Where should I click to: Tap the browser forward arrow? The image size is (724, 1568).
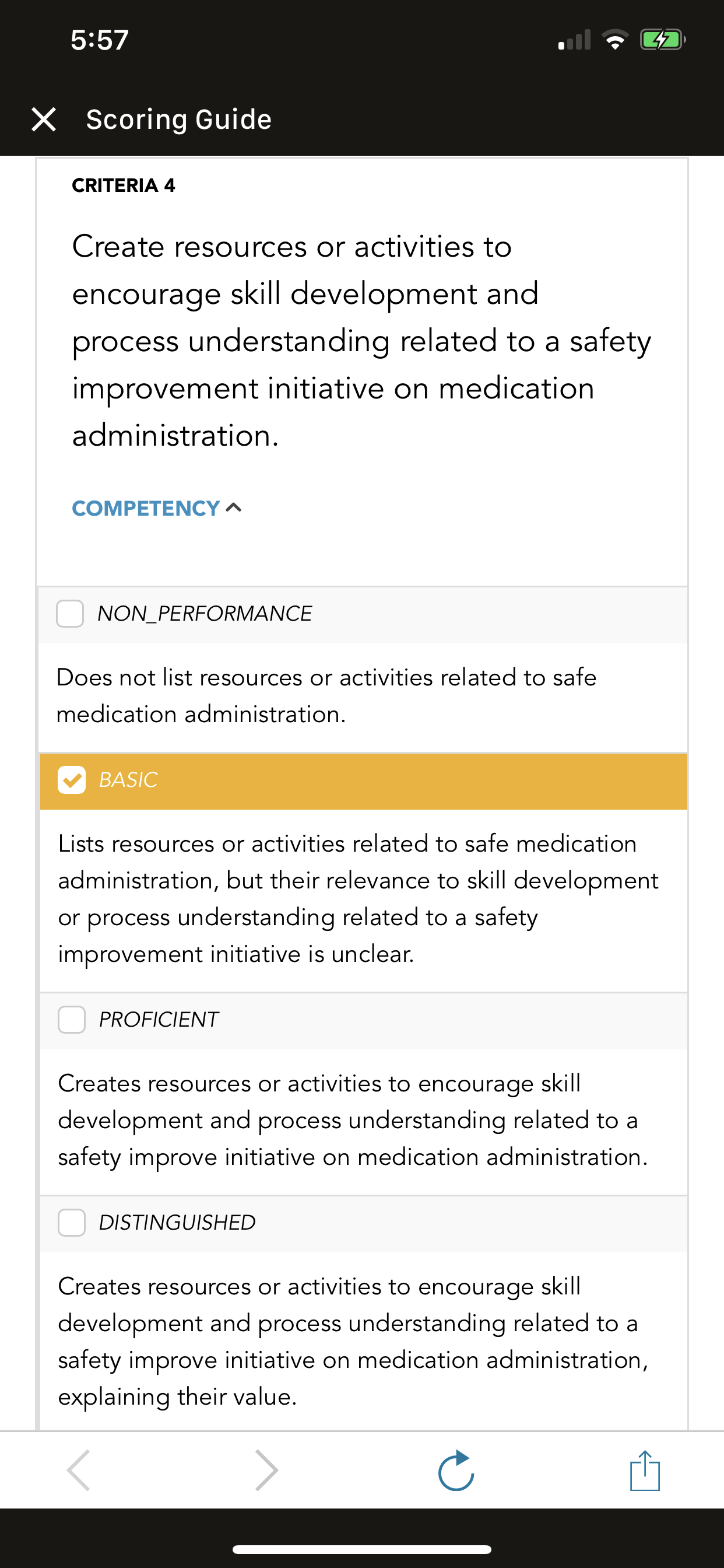266,1470
